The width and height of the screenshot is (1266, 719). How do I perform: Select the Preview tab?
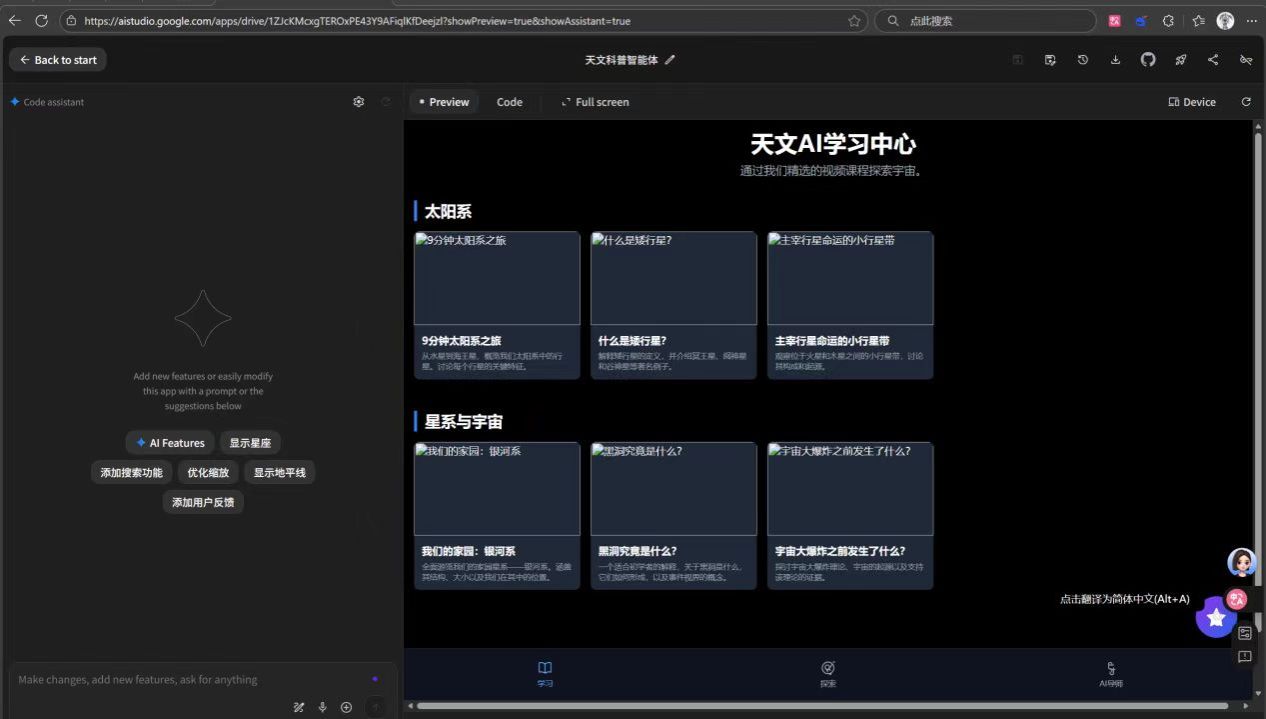(x=444, y=102)
